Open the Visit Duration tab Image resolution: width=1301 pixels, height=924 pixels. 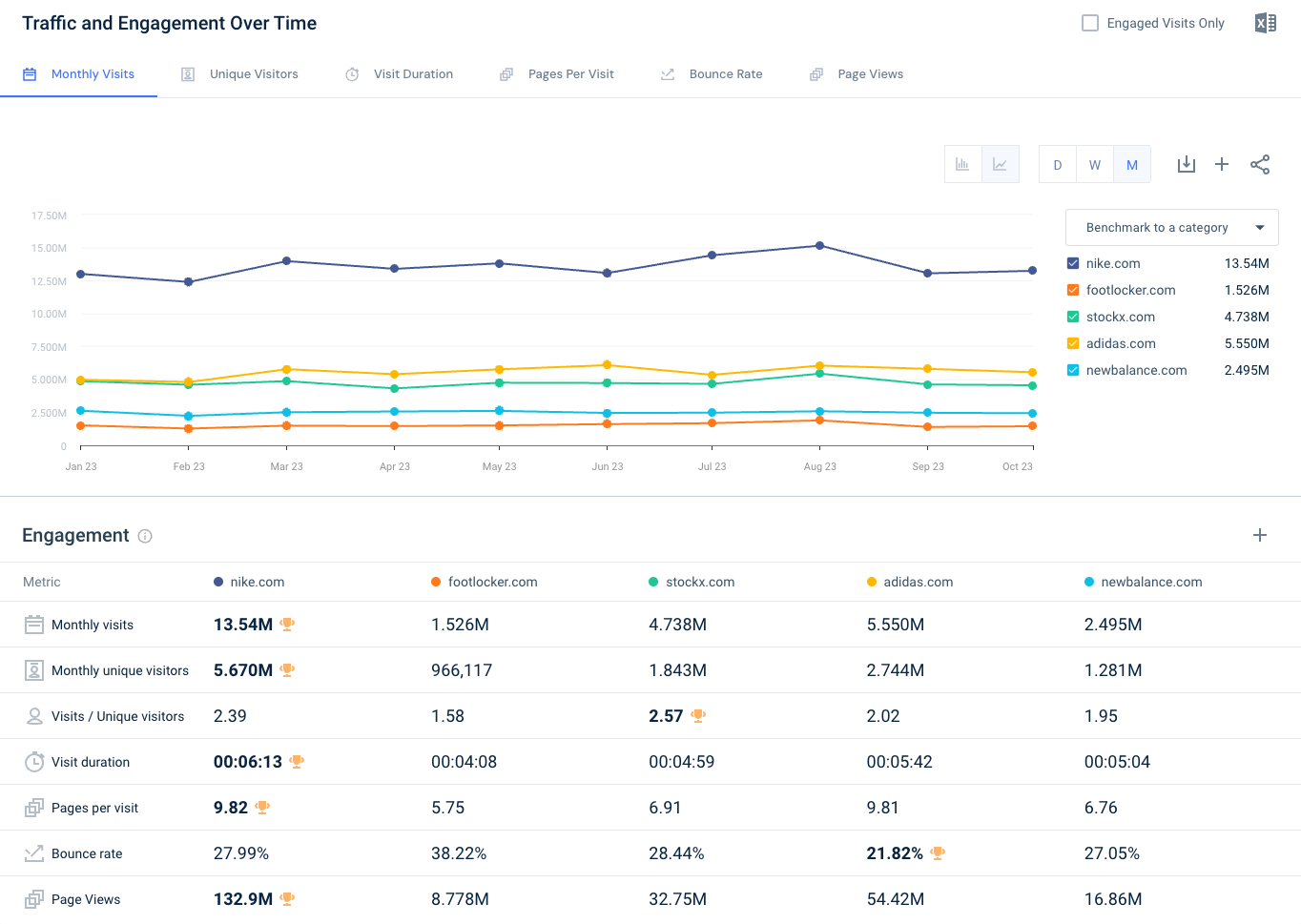coord(399,74)
